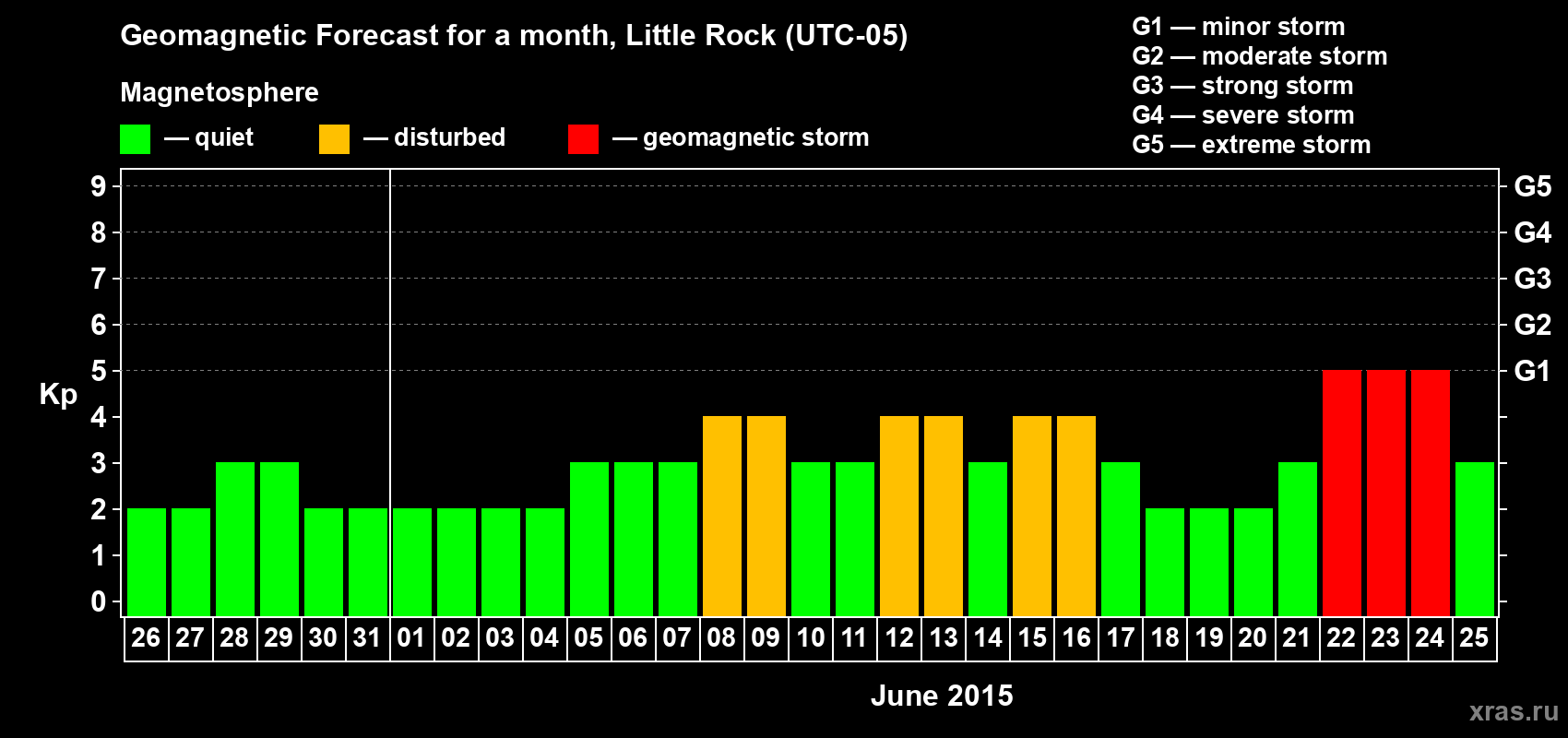Viewport: 1568px width, 738px height.
Task: Click the orange disturbed legend swatch
Action: (x=334, y=139)
